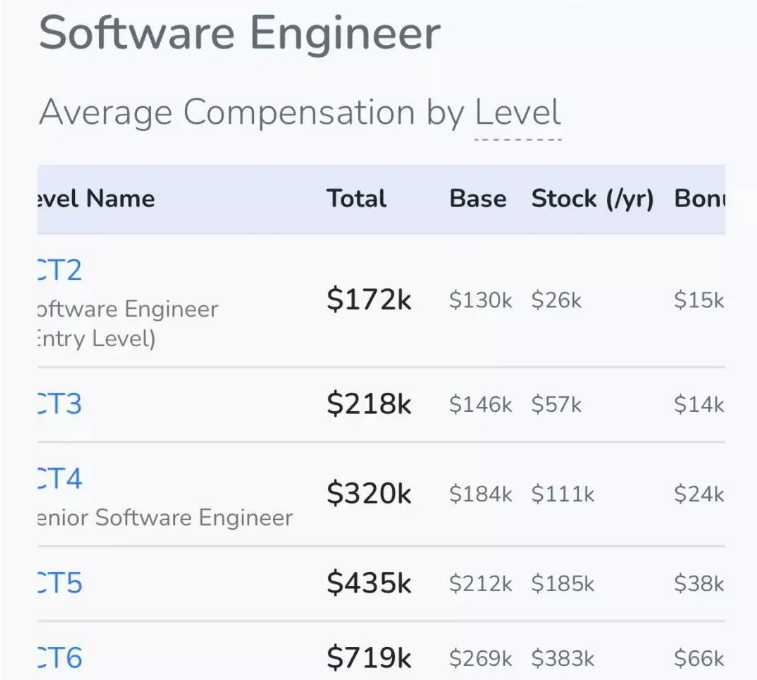
Task: Sort by the Base column header
Action: point(478,198)
